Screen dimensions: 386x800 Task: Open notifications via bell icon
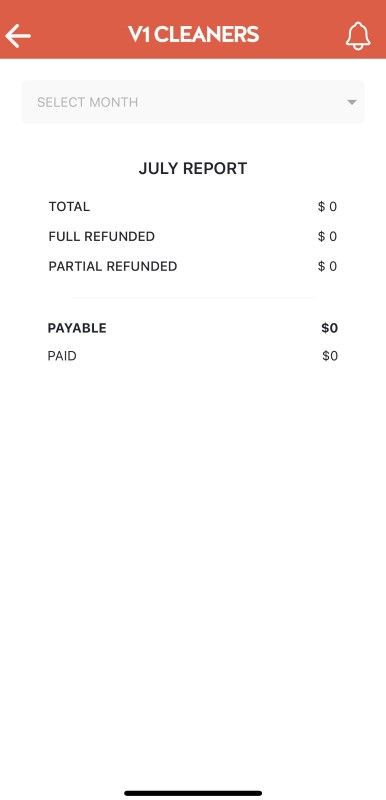click(358, 36)
